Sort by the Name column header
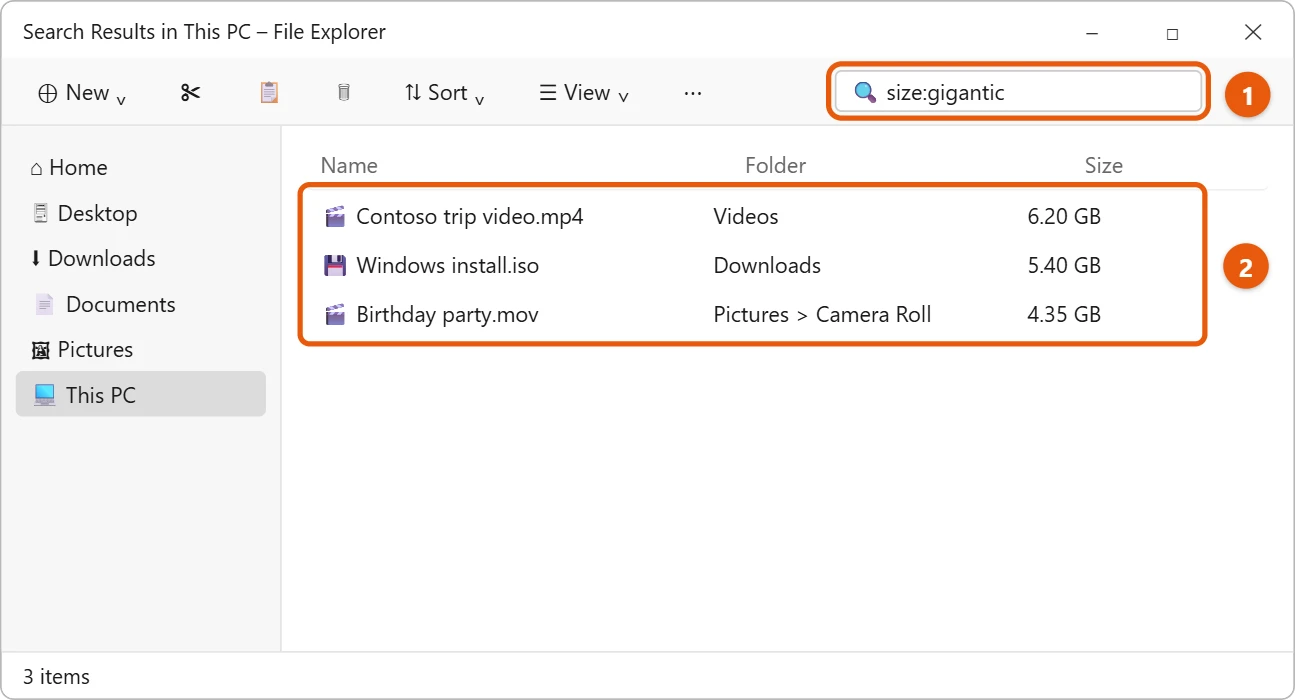The image size is (1295, 700). (349, 166)
